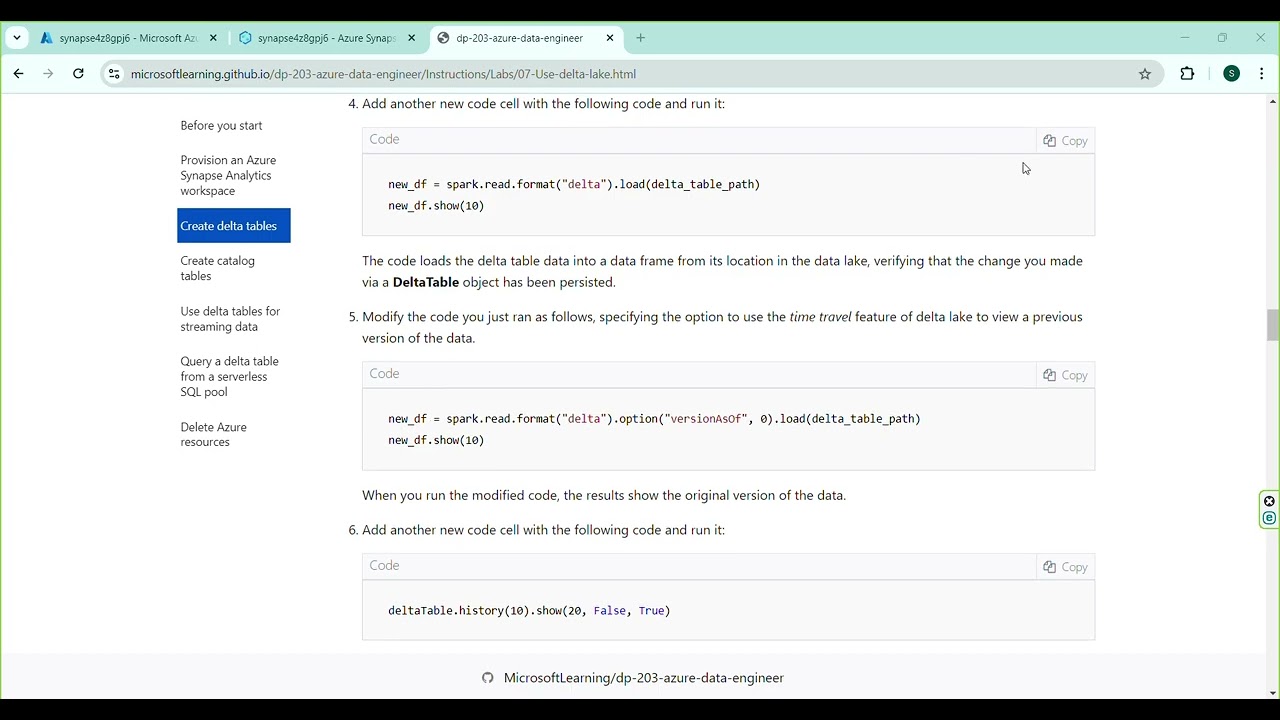This screenshot has height=720, width=1280.
Task: Click the blue circular overlay icon at right edge
Action: pos(1269,518)
